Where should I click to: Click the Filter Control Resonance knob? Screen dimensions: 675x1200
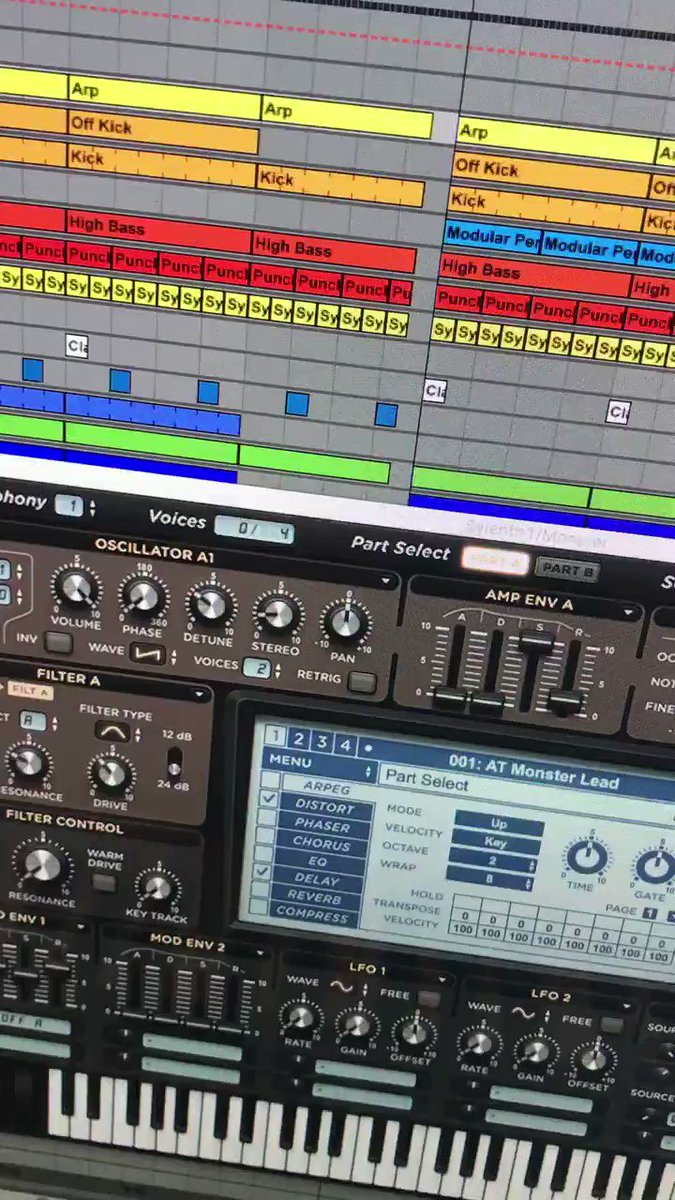coord(42,864)
